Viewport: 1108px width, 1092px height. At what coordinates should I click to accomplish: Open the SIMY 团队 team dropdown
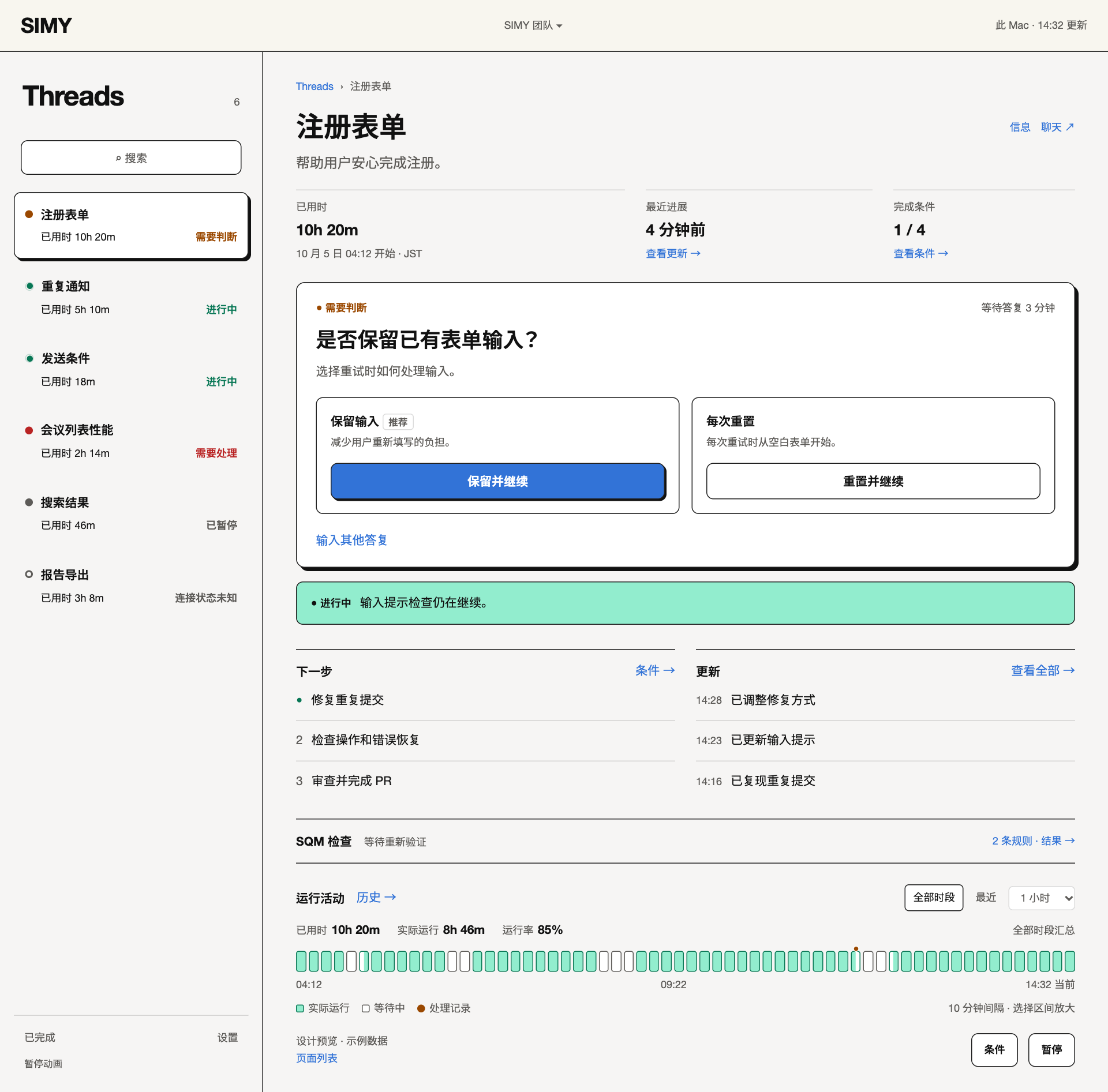click(x=533, y=25)
